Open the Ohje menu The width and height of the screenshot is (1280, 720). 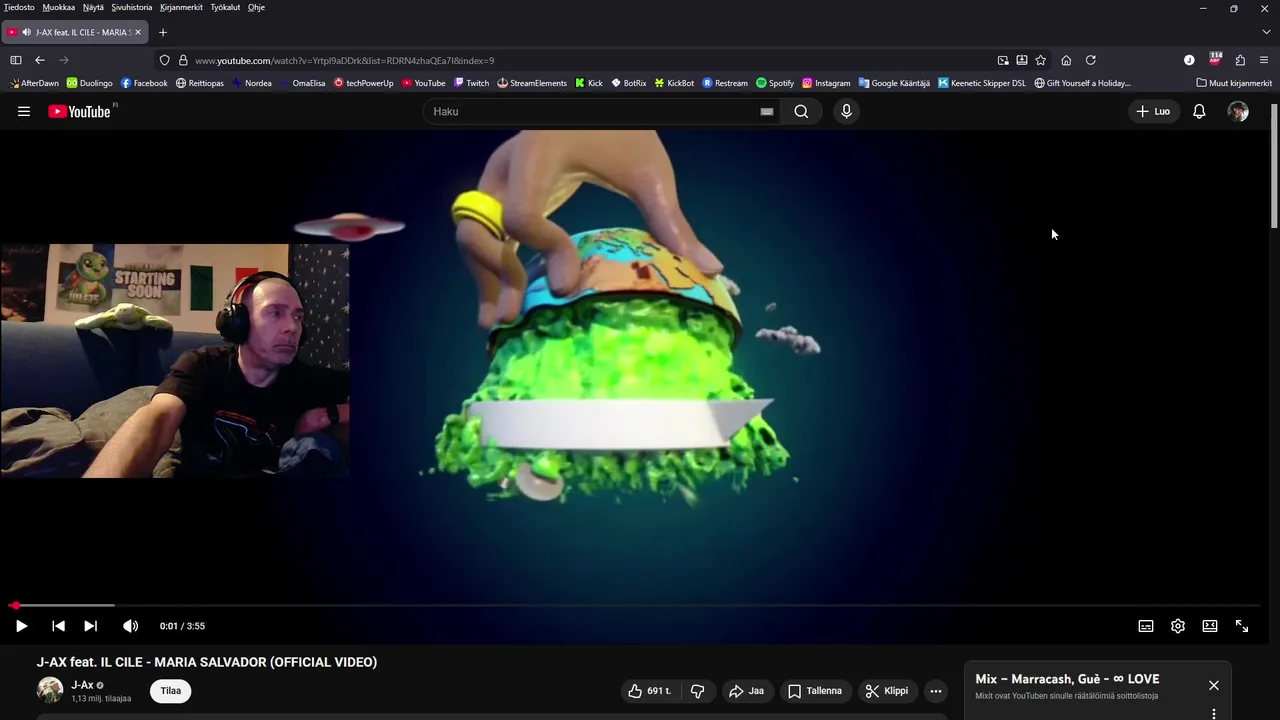coord(256,7)
